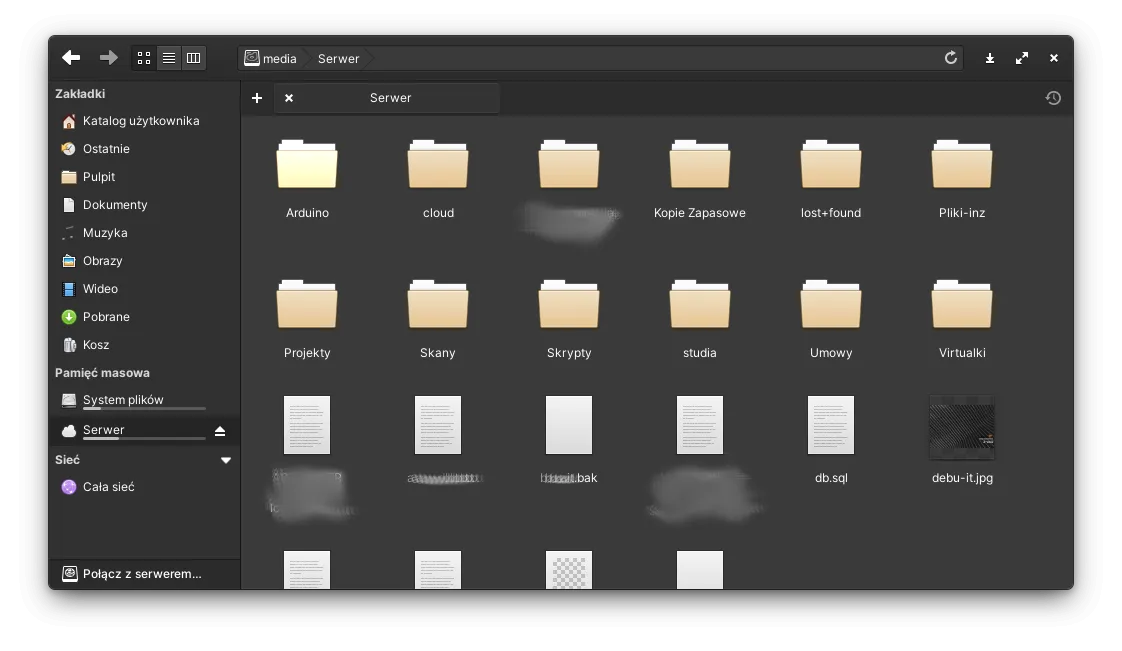
Task: Click the Pamięć masowa section header
Action: pos(102,373)
